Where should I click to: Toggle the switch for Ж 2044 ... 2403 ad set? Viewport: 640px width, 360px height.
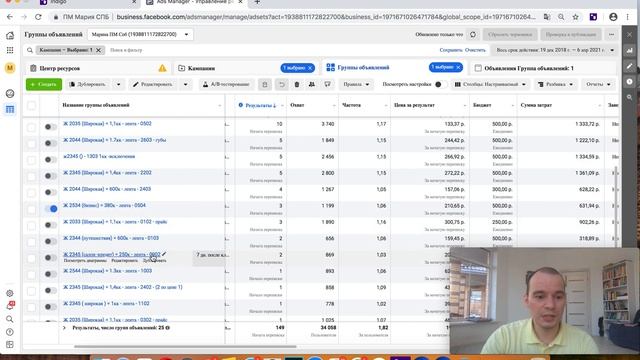tap(50, 192)
